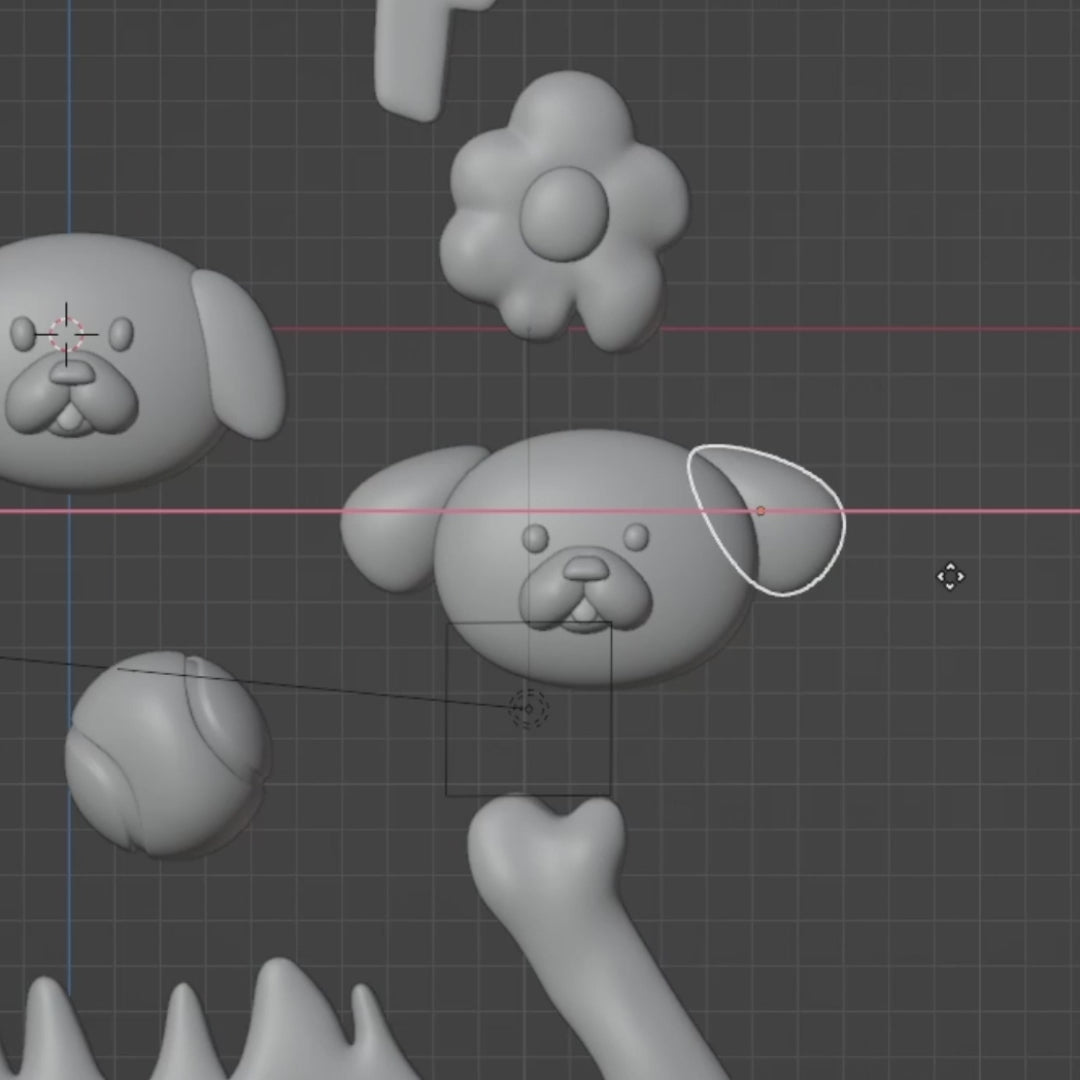Screen dimensions: 1080x1080
Task: Click the cropped dog's tongue
Action: click(x=68, y=420)
